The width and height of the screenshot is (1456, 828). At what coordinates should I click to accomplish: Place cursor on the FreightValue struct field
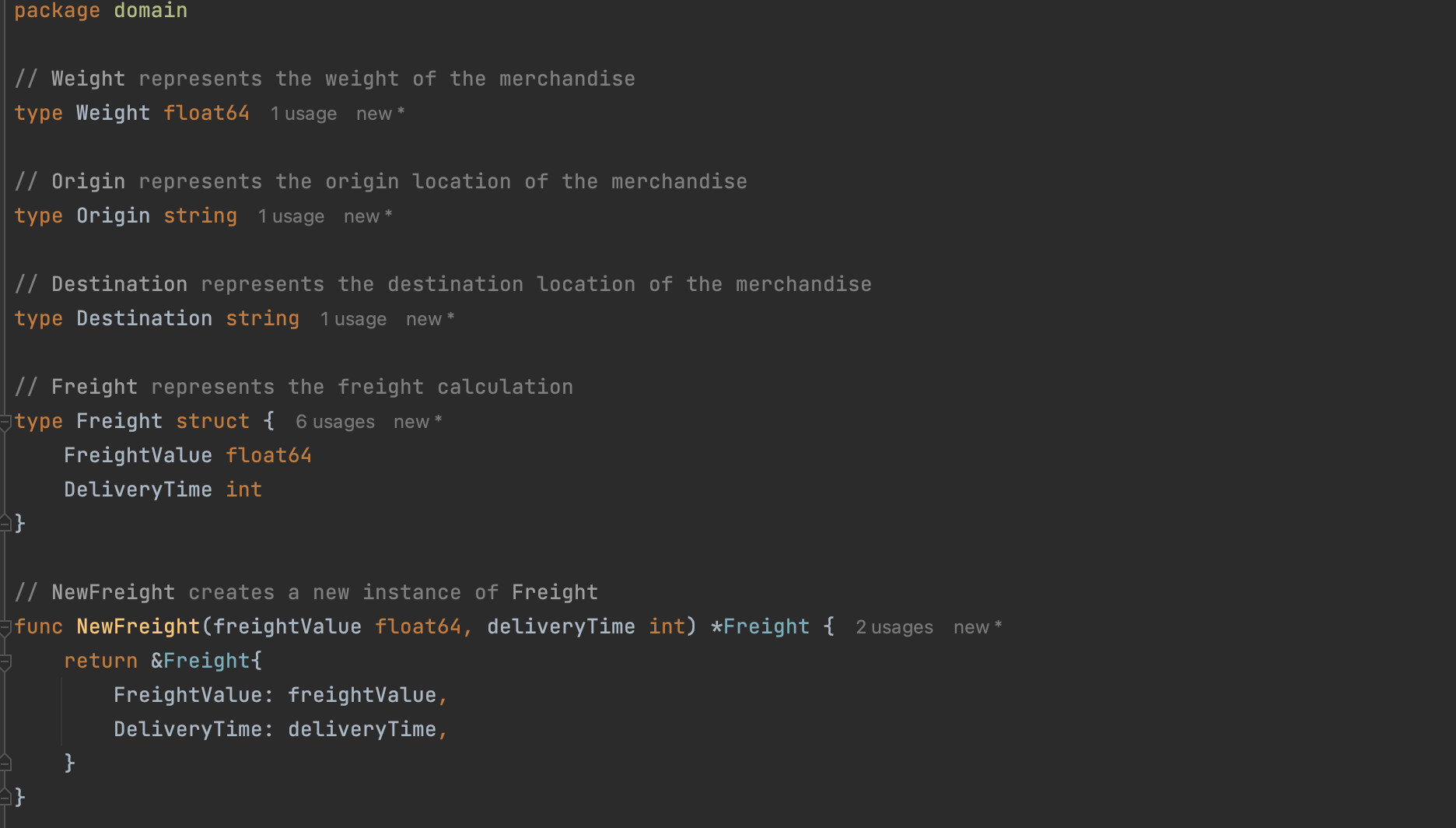point(138,455)
